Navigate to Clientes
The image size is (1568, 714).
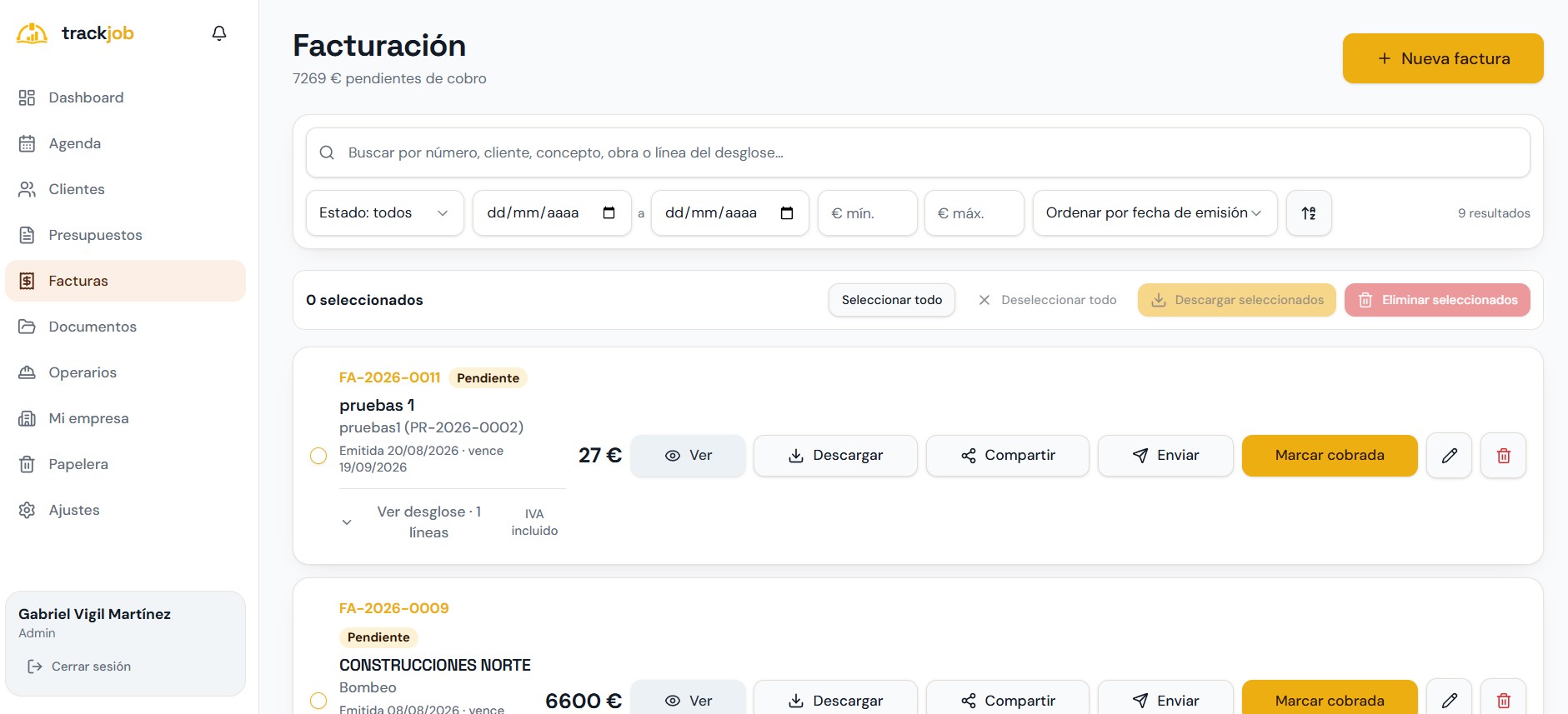point(125,189)
